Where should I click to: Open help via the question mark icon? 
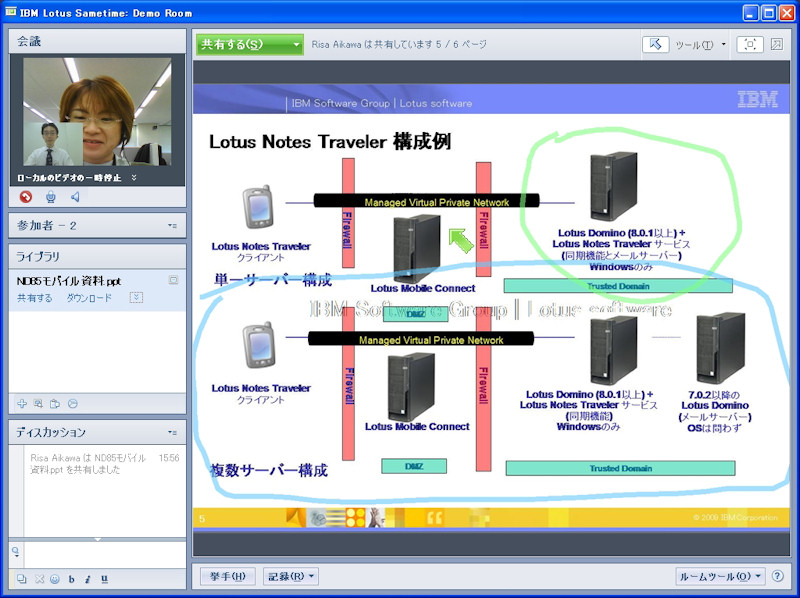(x=778, y=576)
